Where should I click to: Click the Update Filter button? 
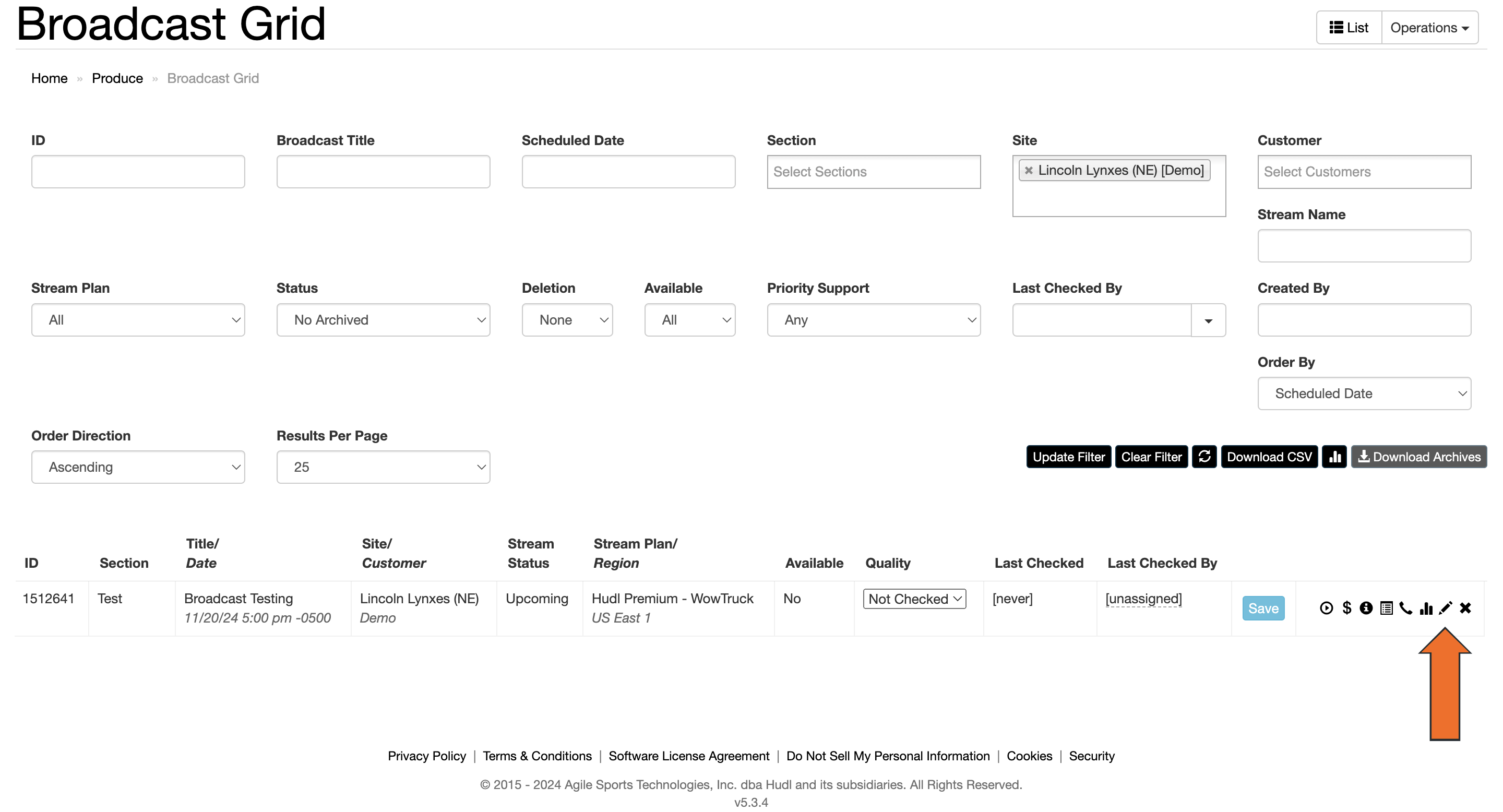pyautogui.click(x=1068, y=457)
